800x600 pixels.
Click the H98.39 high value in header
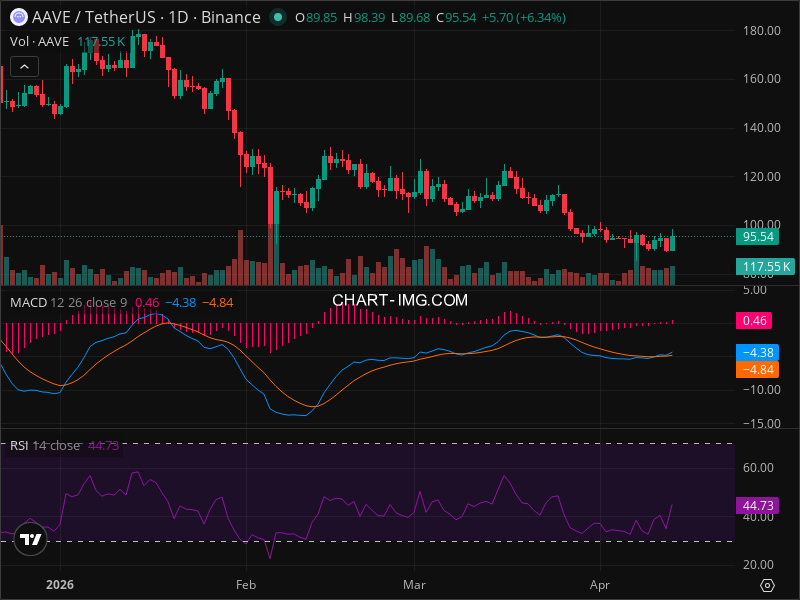(364, 18)
